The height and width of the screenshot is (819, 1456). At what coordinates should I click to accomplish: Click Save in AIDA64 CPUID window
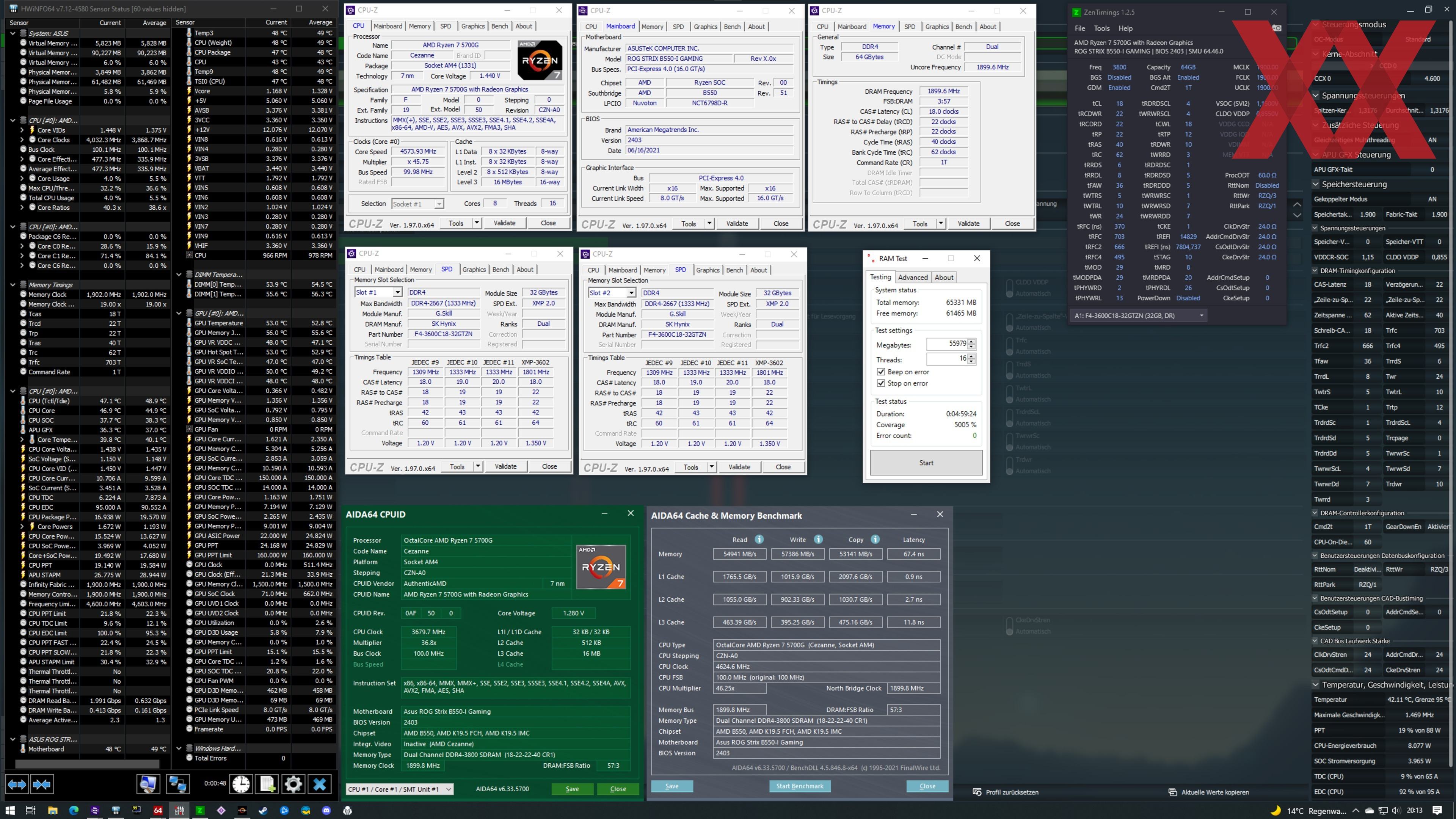572,789
